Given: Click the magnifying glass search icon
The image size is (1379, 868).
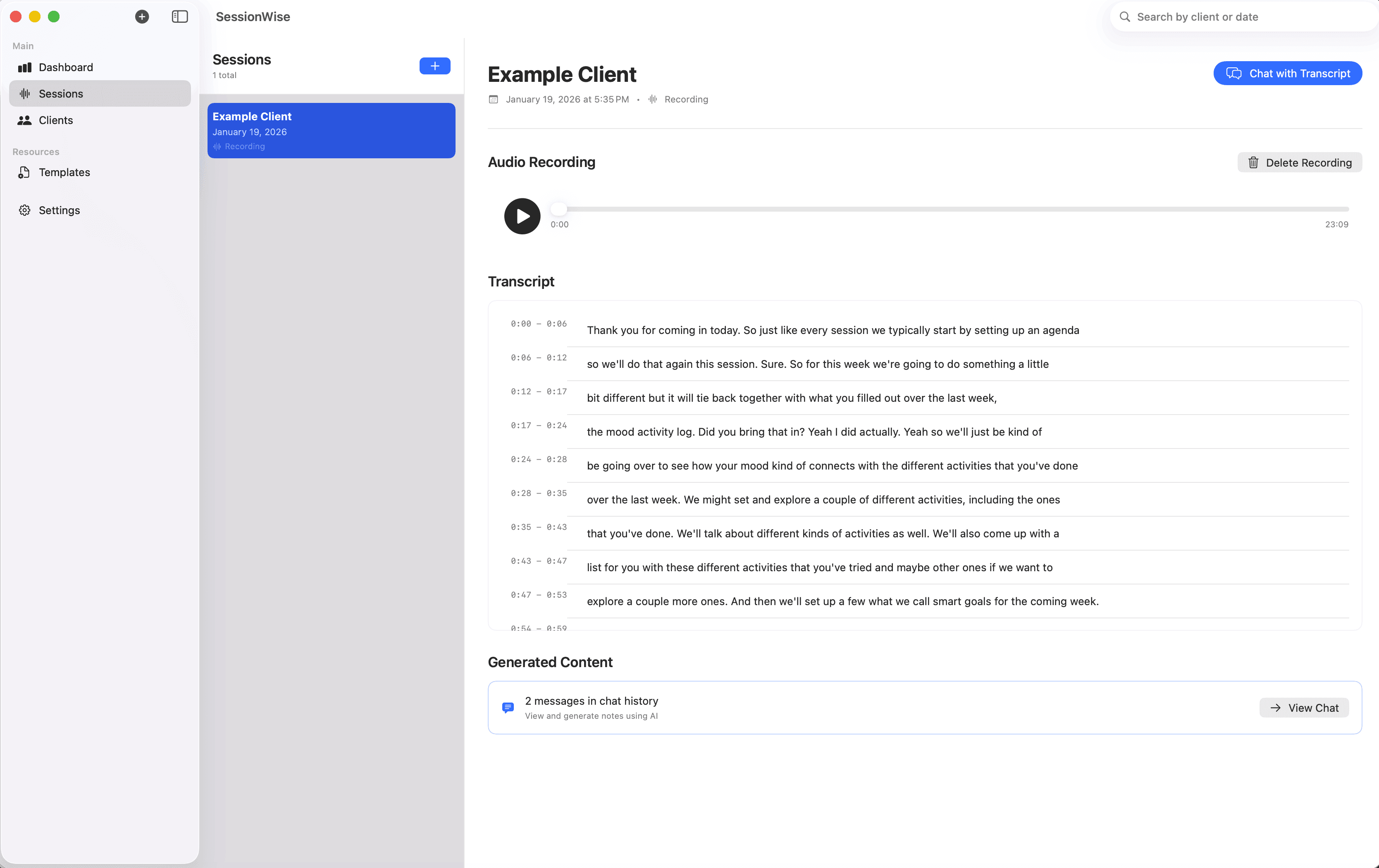Looking at the screenshot, I should pos(1124,17).
